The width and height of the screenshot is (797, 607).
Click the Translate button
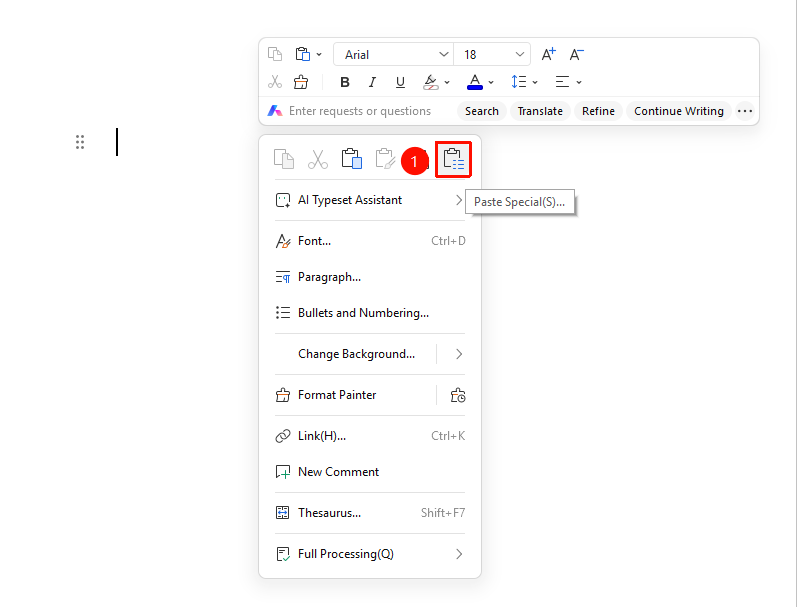540,111
